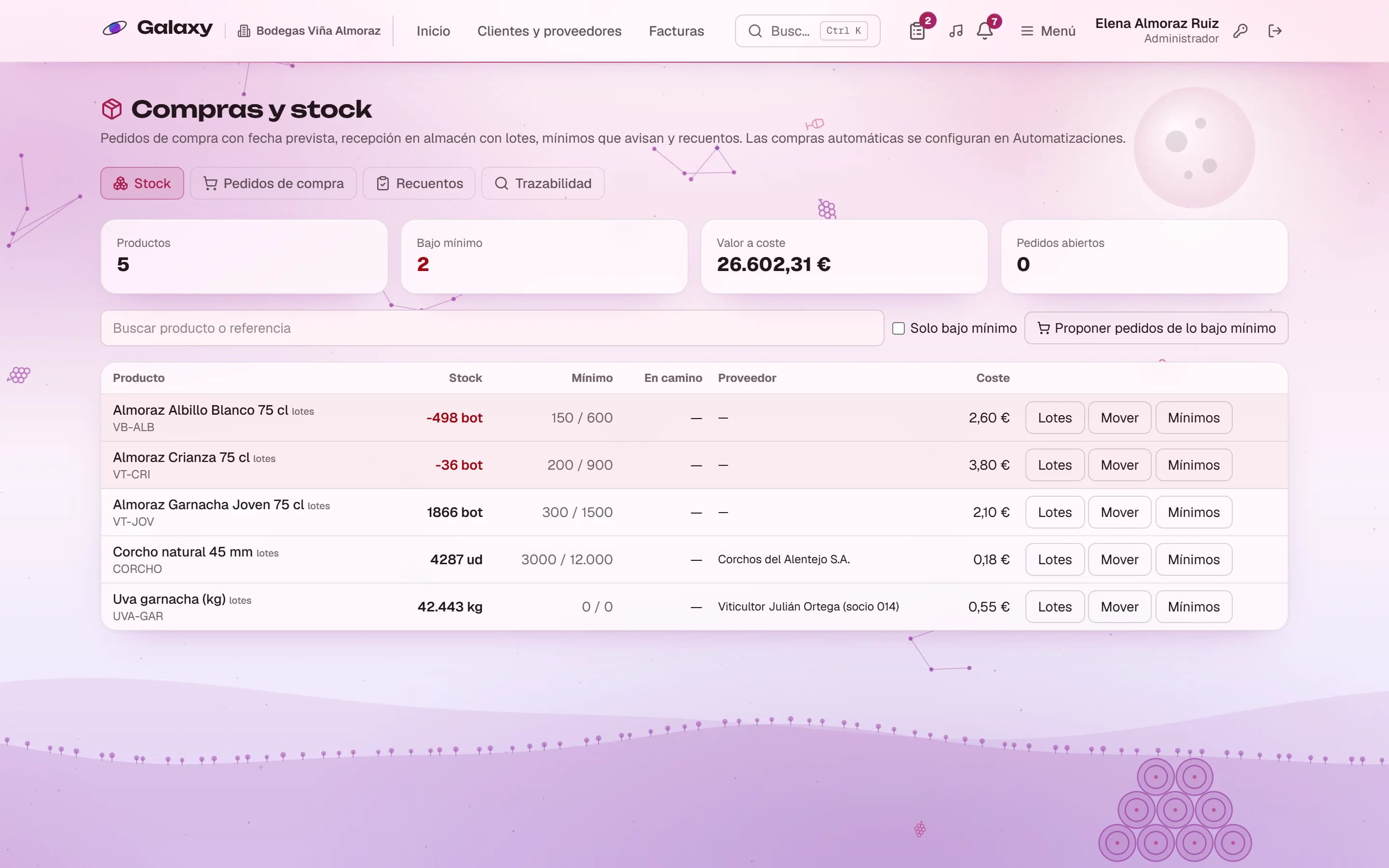
Task: Click Mover for Uva garnacha (kg)
Action: [x=1119, y=607]
